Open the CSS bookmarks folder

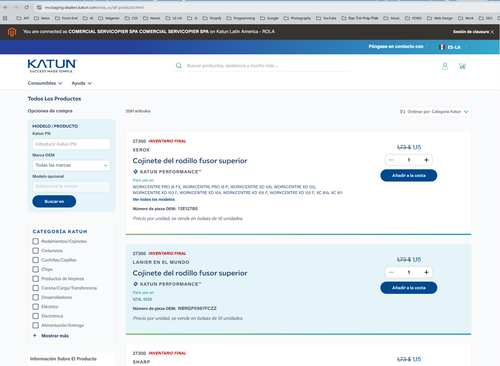131,18
